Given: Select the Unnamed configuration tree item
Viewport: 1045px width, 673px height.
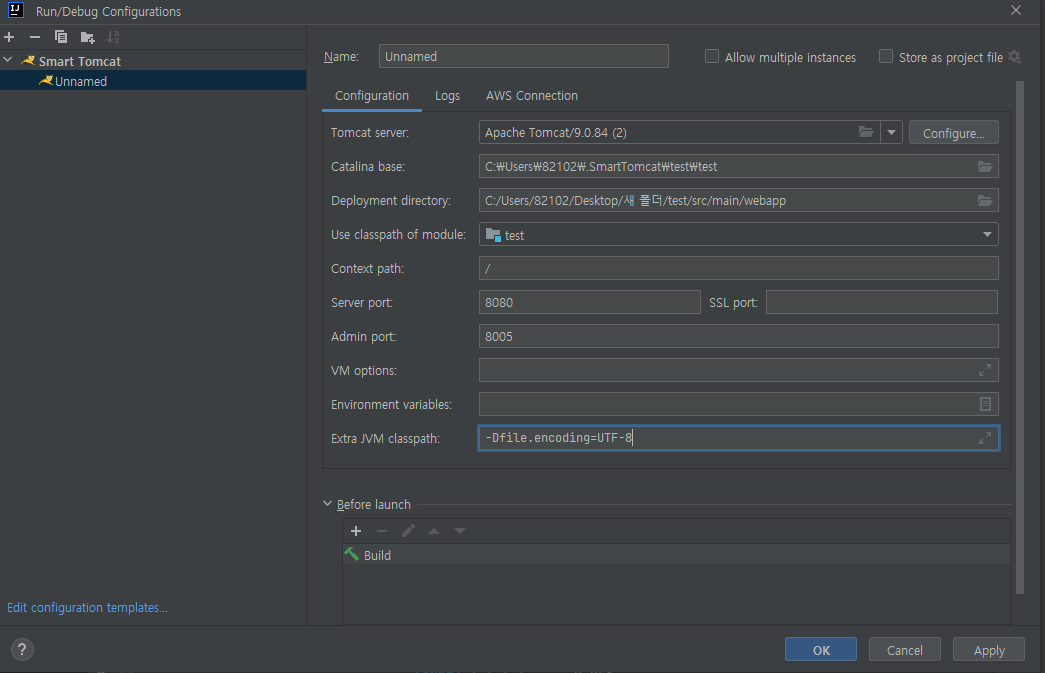Looking at the screenshot, I should click(x=153, y=81).
